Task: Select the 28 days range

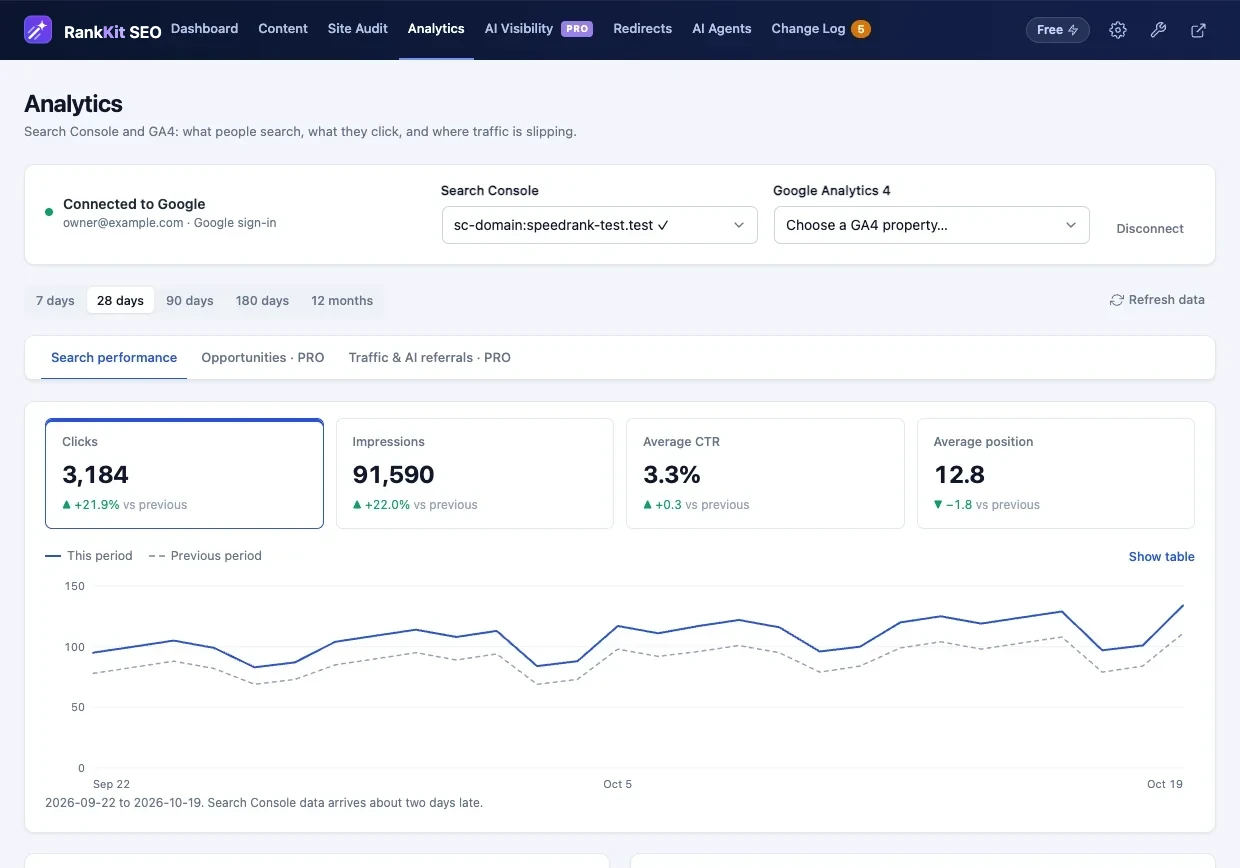Action: point(120,301)
